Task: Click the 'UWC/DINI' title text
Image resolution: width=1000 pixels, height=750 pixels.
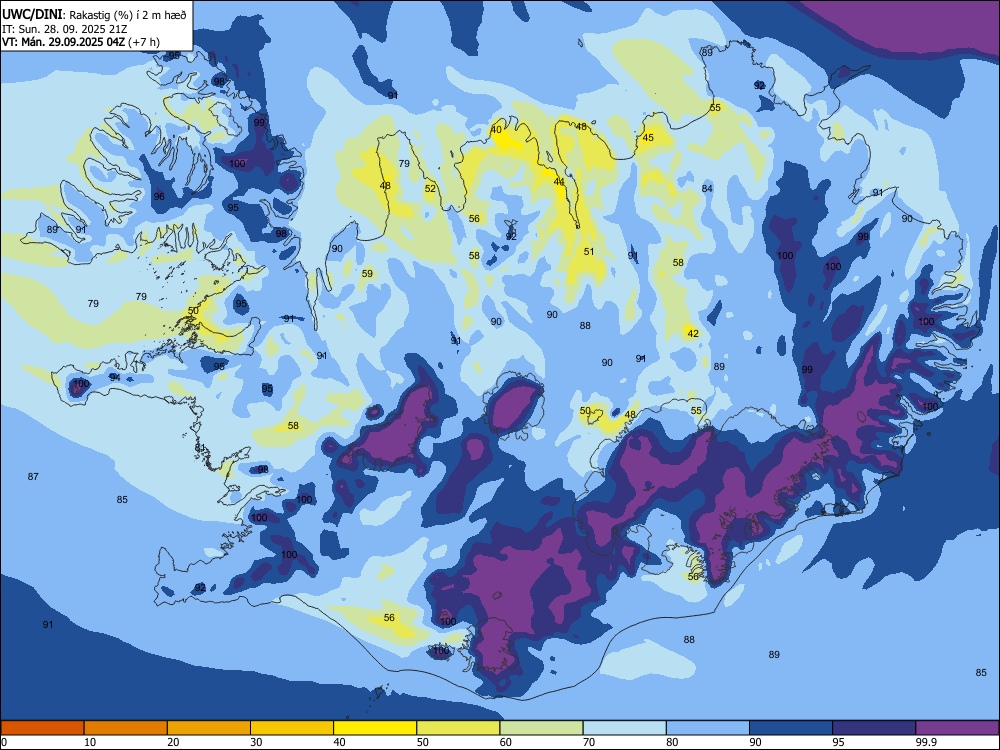Action: click(x=32, y=15)
